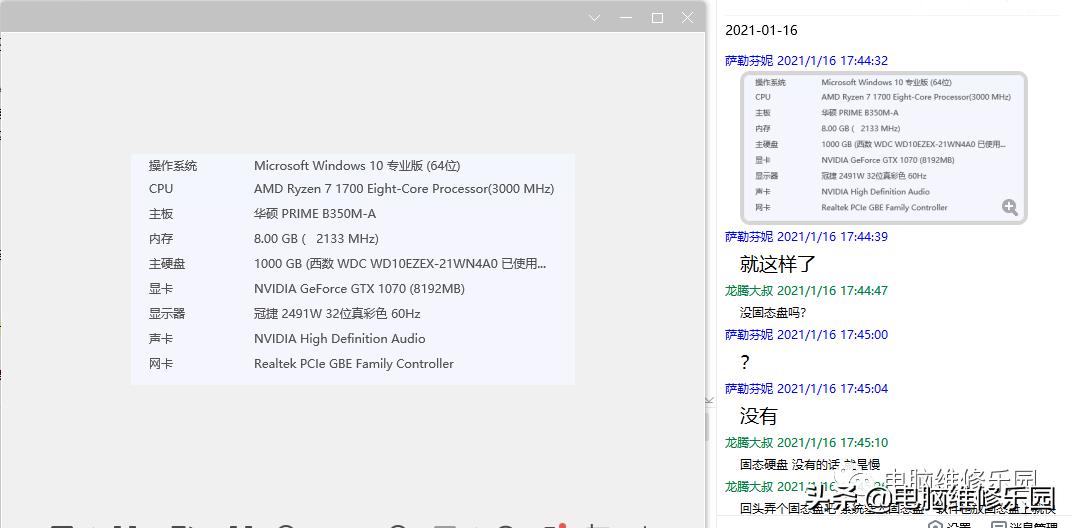Click sender line 萨勒芬妮 2021/1/16 17:44:32

click(806, 61)
